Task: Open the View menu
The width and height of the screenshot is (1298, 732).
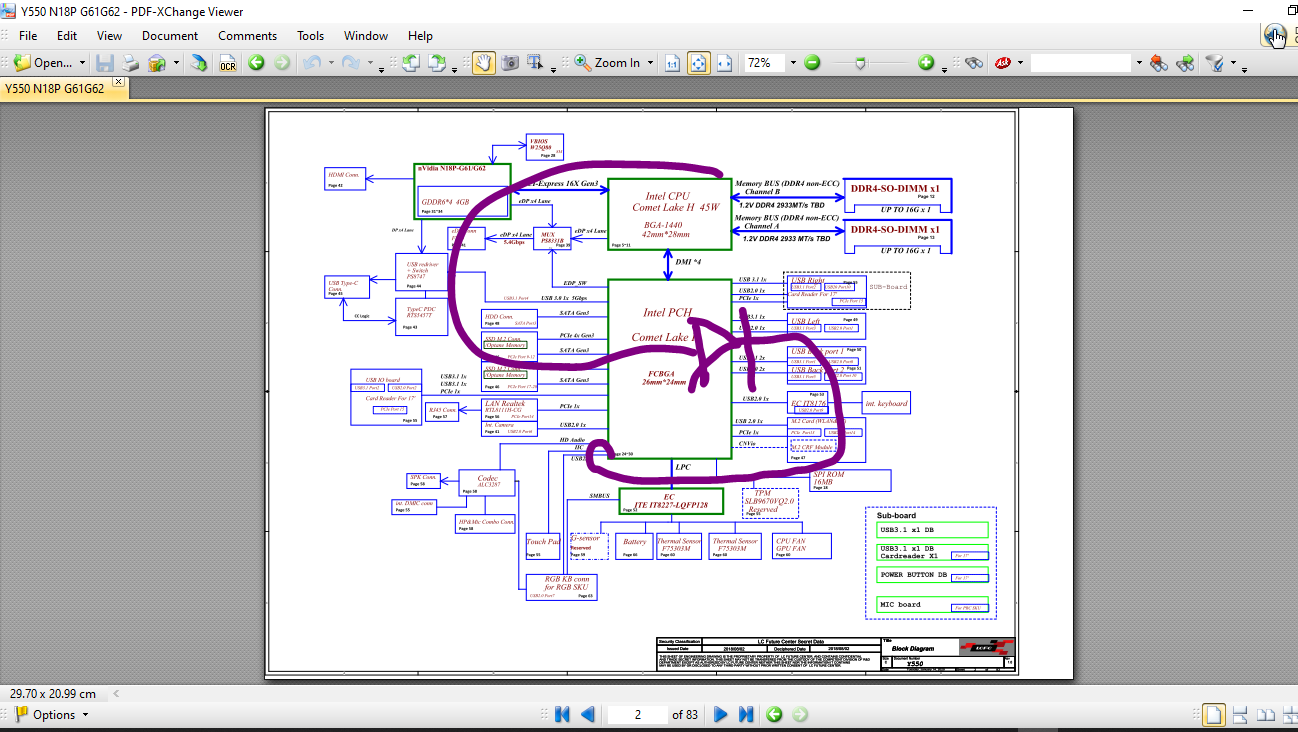Action: click(110, 36)
